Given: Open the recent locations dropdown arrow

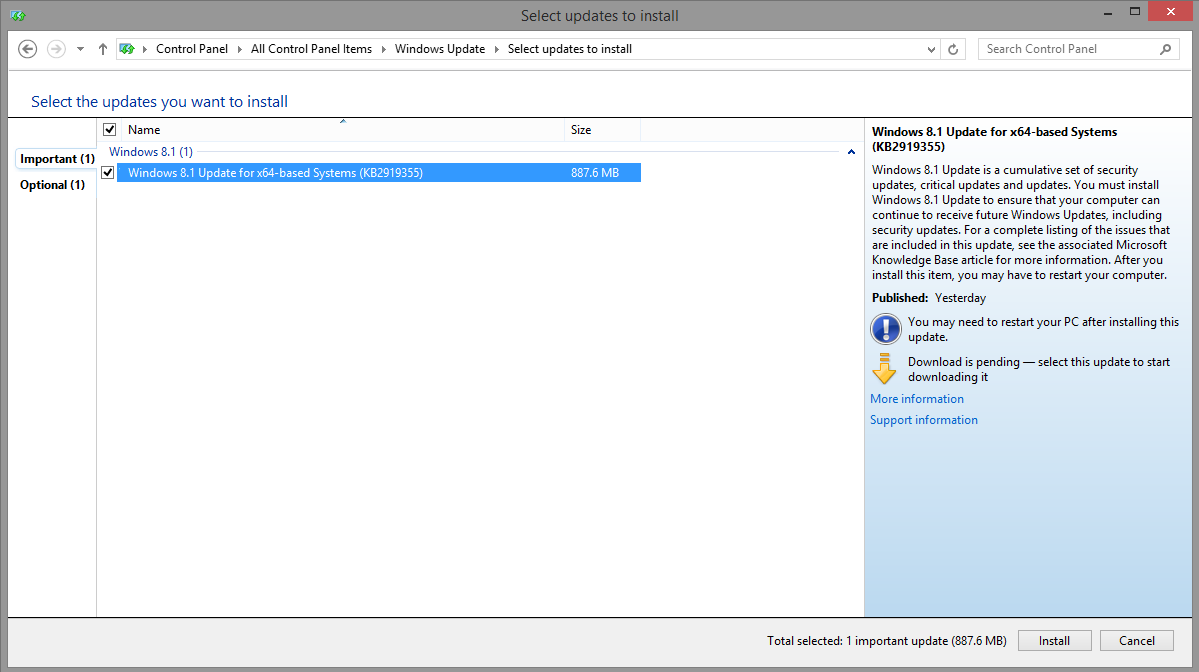Looking at the screenshot, I should pyautogui.click(x=80, y=49).
